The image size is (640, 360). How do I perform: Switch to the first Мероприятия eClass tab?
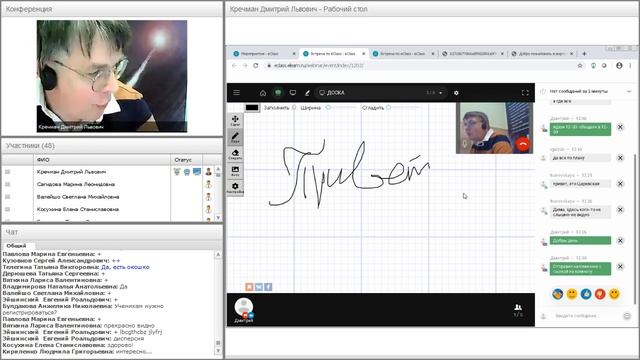click(x=263, y=53)
